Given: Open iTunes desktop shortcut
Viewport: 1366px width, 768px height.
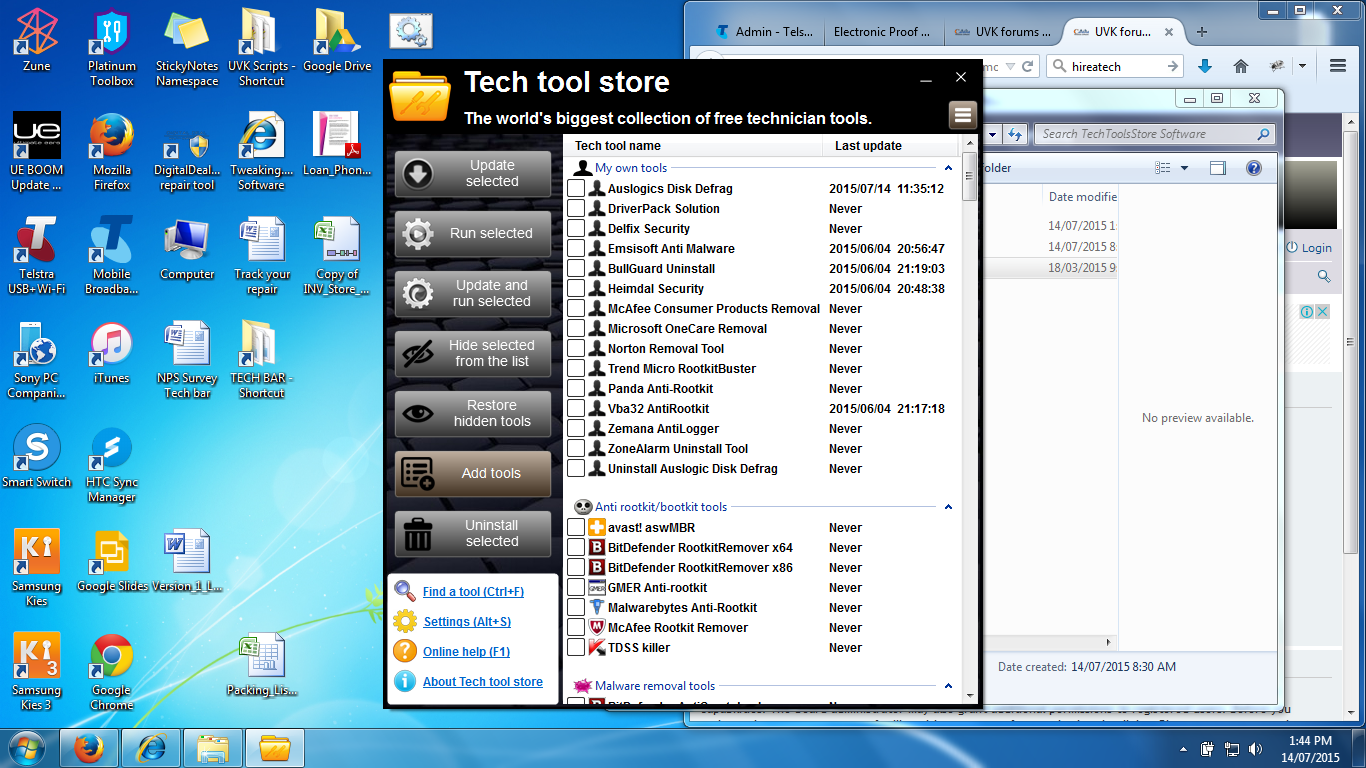Looking at the screenshot, I should 112,352.
